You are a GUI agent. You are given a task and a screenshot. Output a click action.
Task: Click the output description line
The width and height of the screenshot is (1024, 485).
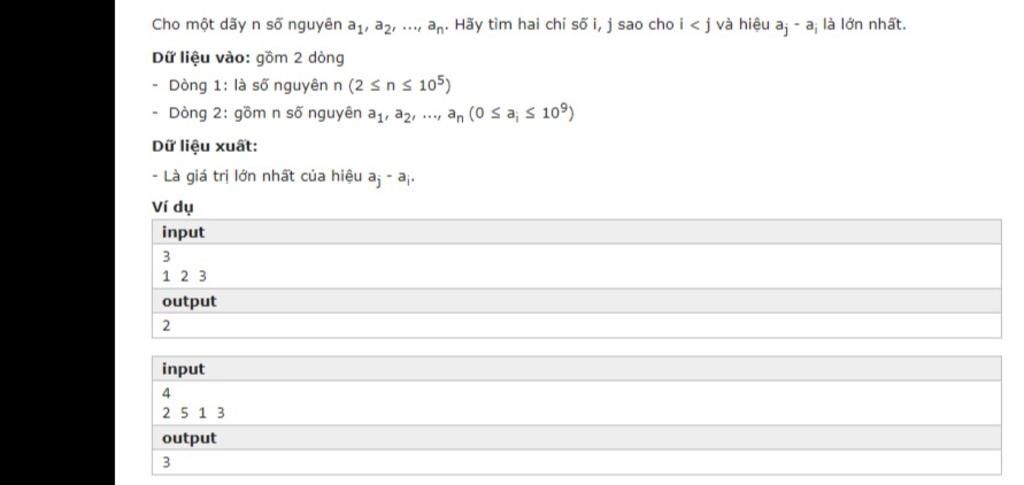(283, 176)
